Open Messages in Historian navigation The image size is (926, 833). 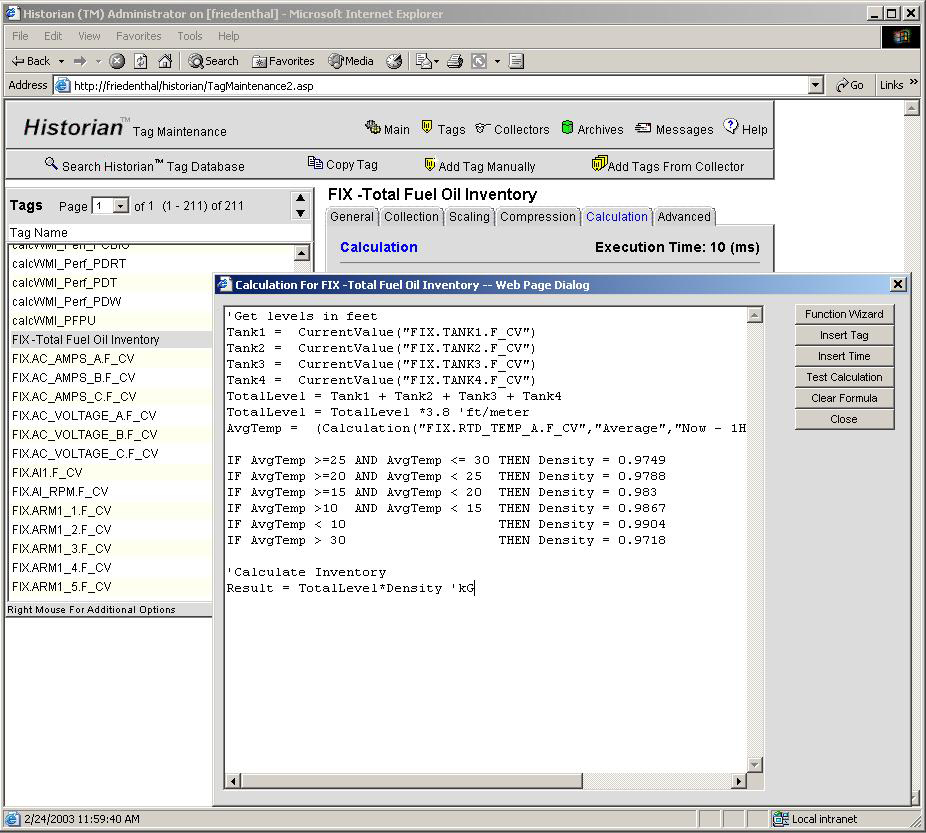coord(674,129)
